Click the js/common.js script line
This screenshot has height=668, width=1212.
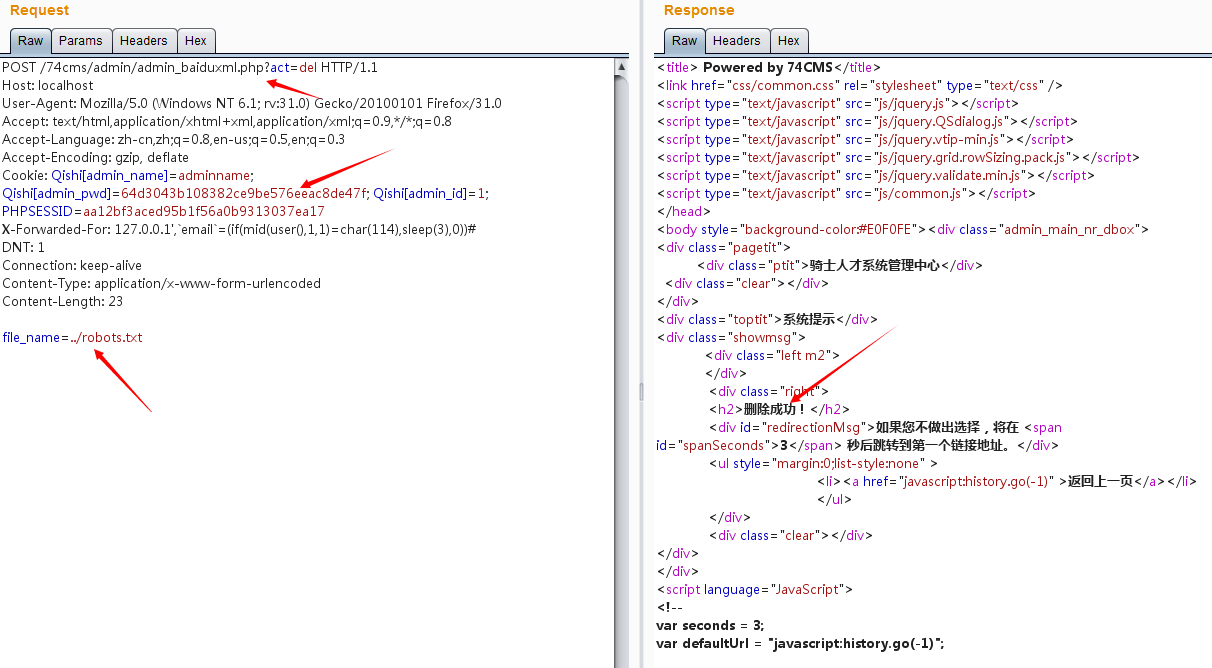846,193
